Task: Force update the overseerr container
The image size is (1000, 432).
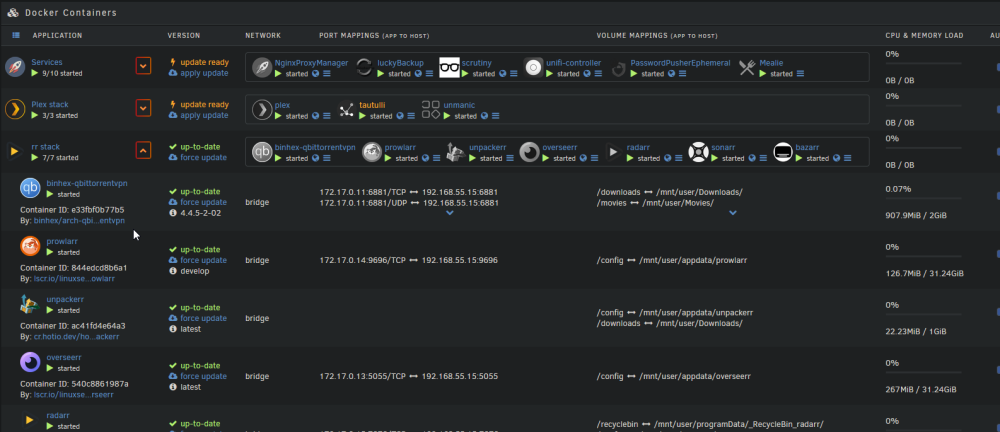Action: [x=198, y=376]
